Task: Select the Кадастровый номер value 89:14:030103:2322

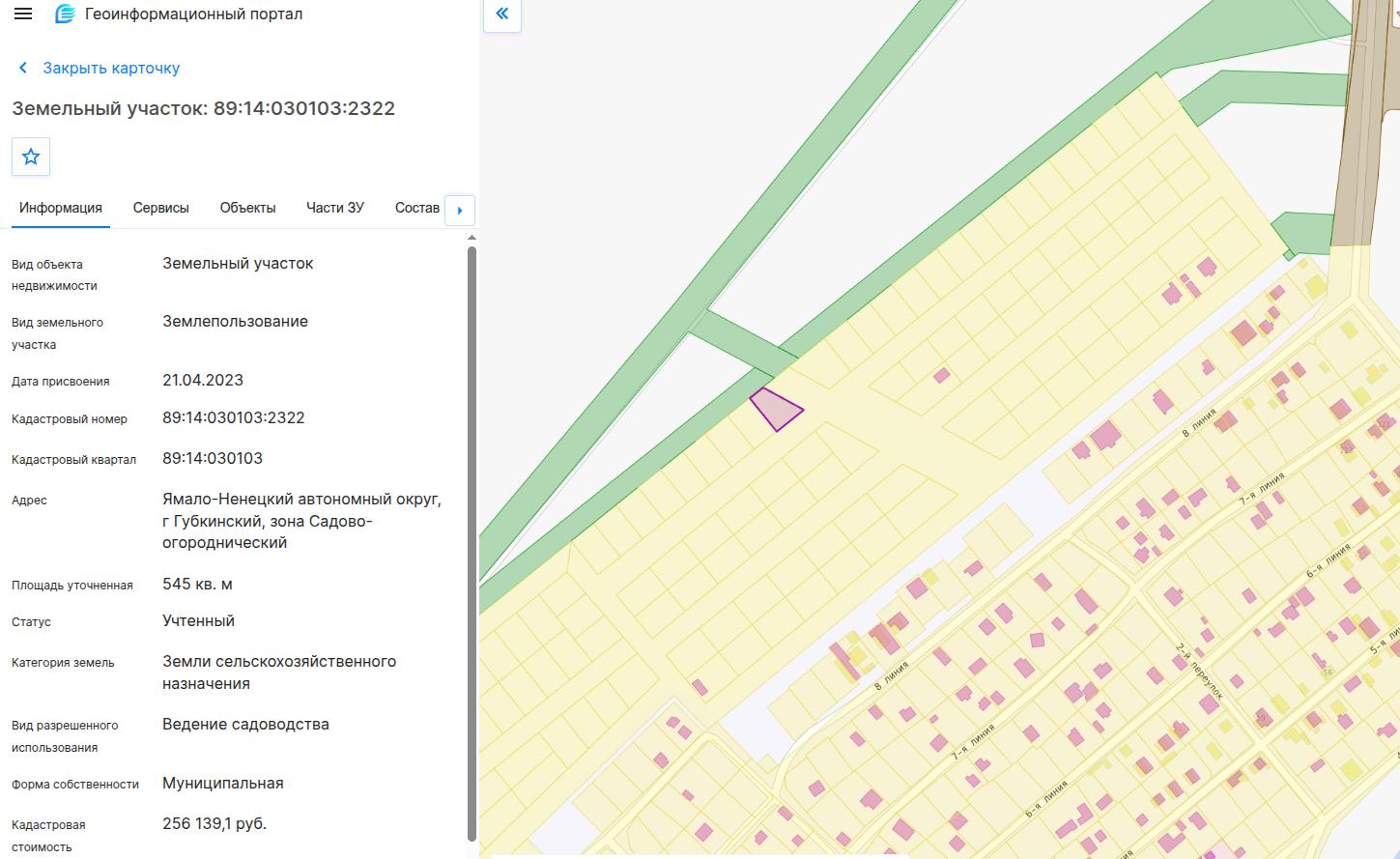Action: 234,417
